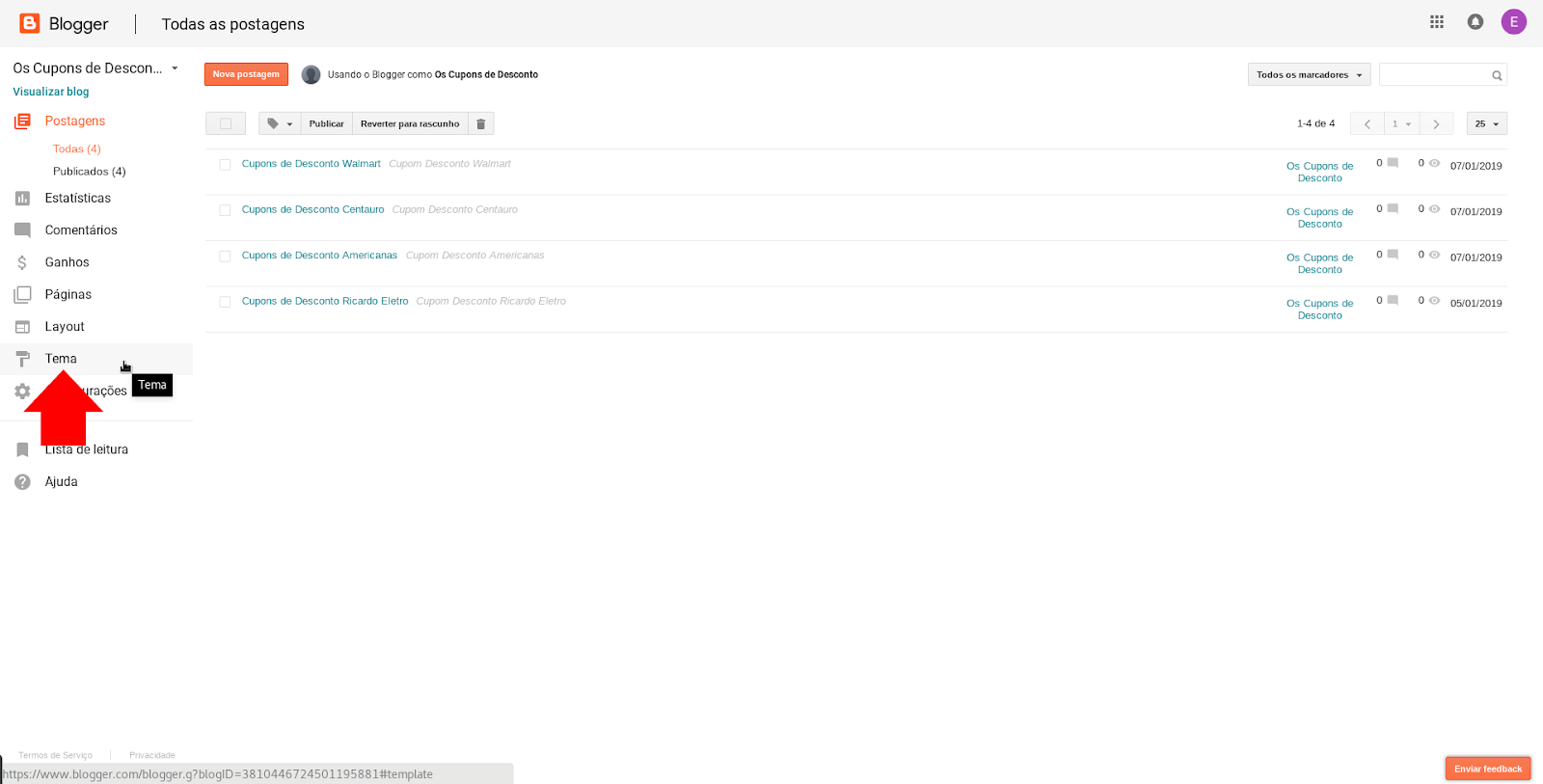
Task: Click Reverter para rascunho button
Action: 410,123
